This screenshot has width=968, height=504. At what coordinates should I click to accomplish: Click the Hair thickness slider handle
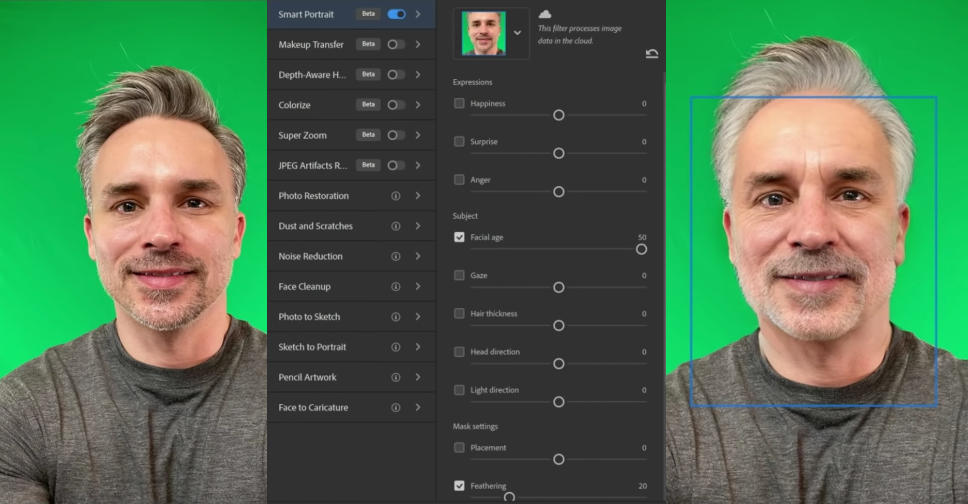coord(559,325)
